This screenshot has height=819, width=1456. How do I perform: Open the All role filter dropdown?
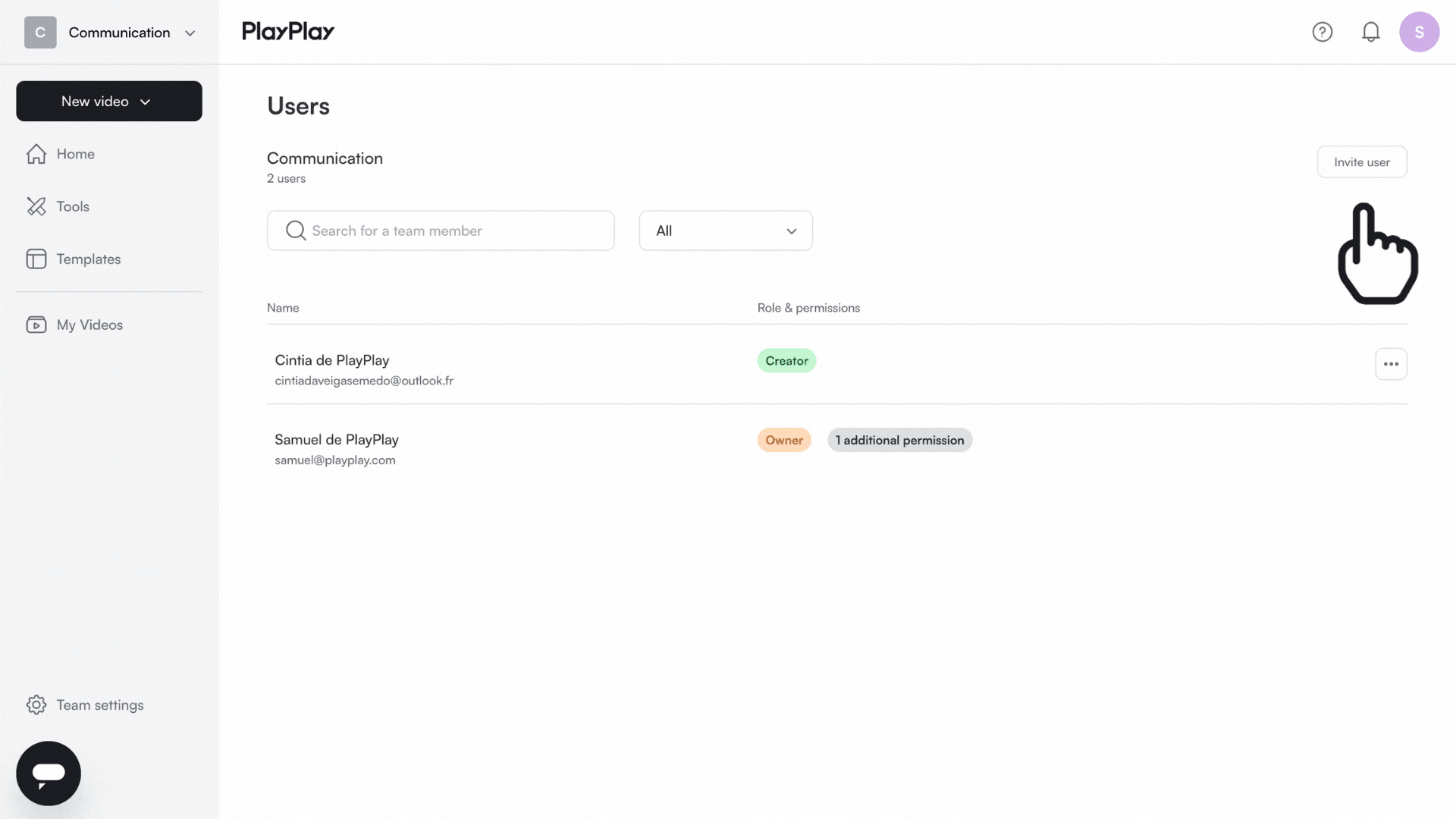tap(726, 231)
